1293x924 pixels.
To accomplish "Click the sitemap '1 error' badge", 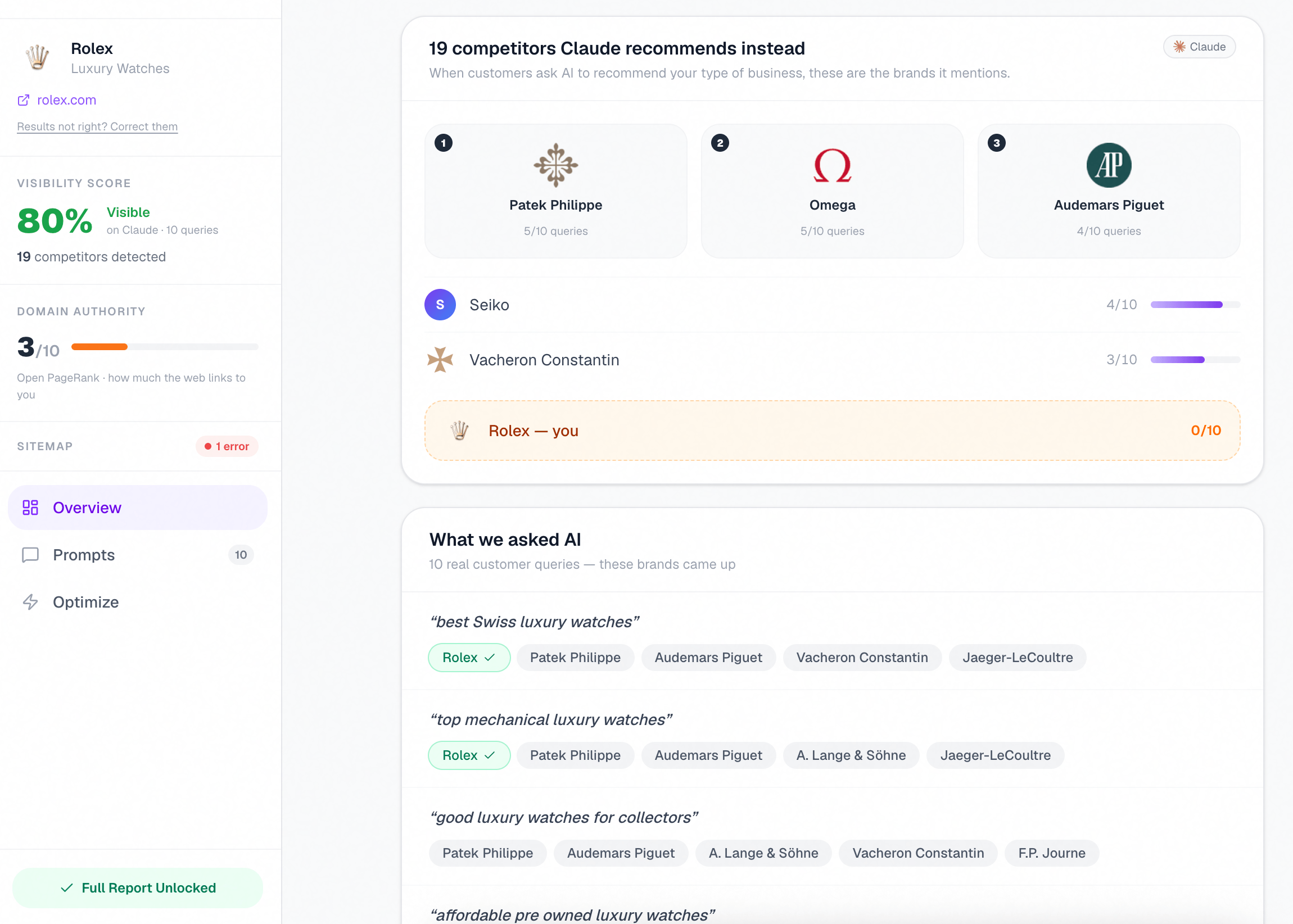I will [227, 447].
